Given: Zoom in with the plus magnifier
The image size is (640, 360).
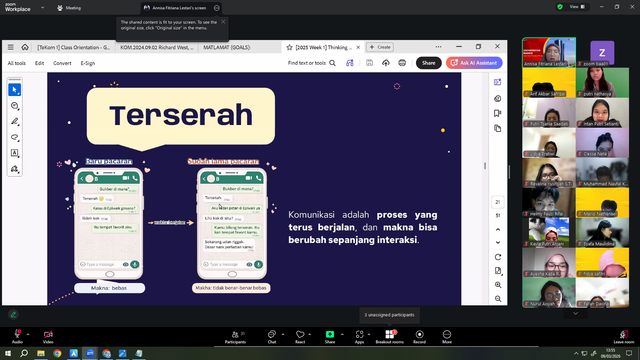Looking at the screenshot, I should [x=498, y=285].
